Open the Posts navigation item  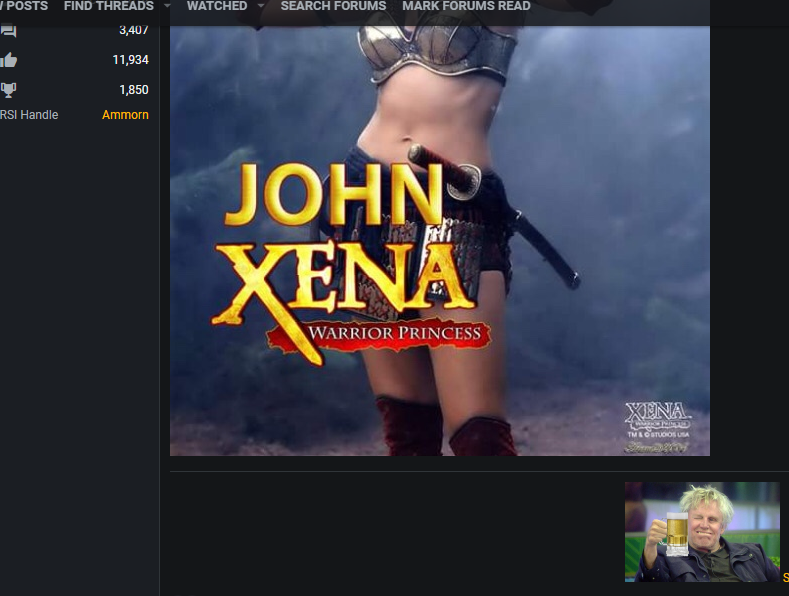tap(25, 6)
